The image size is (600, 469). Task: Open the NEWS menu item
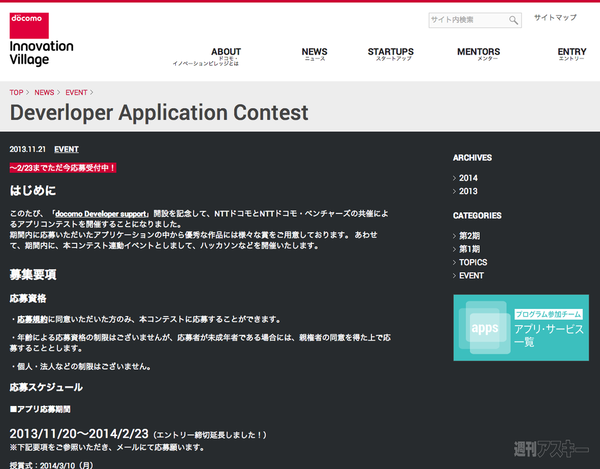pyautogui.click(x=314, y=52)
